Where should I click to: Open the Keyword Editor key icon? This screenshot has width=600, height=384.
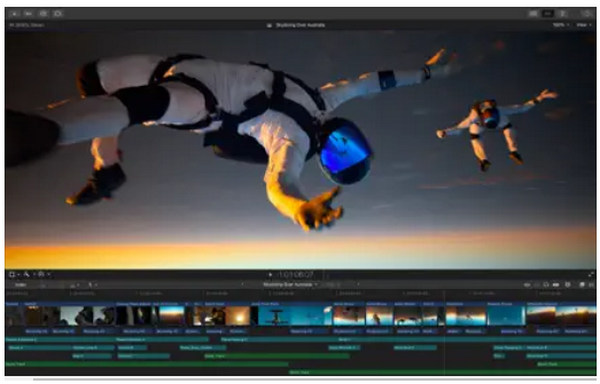(x=29, y=14)
